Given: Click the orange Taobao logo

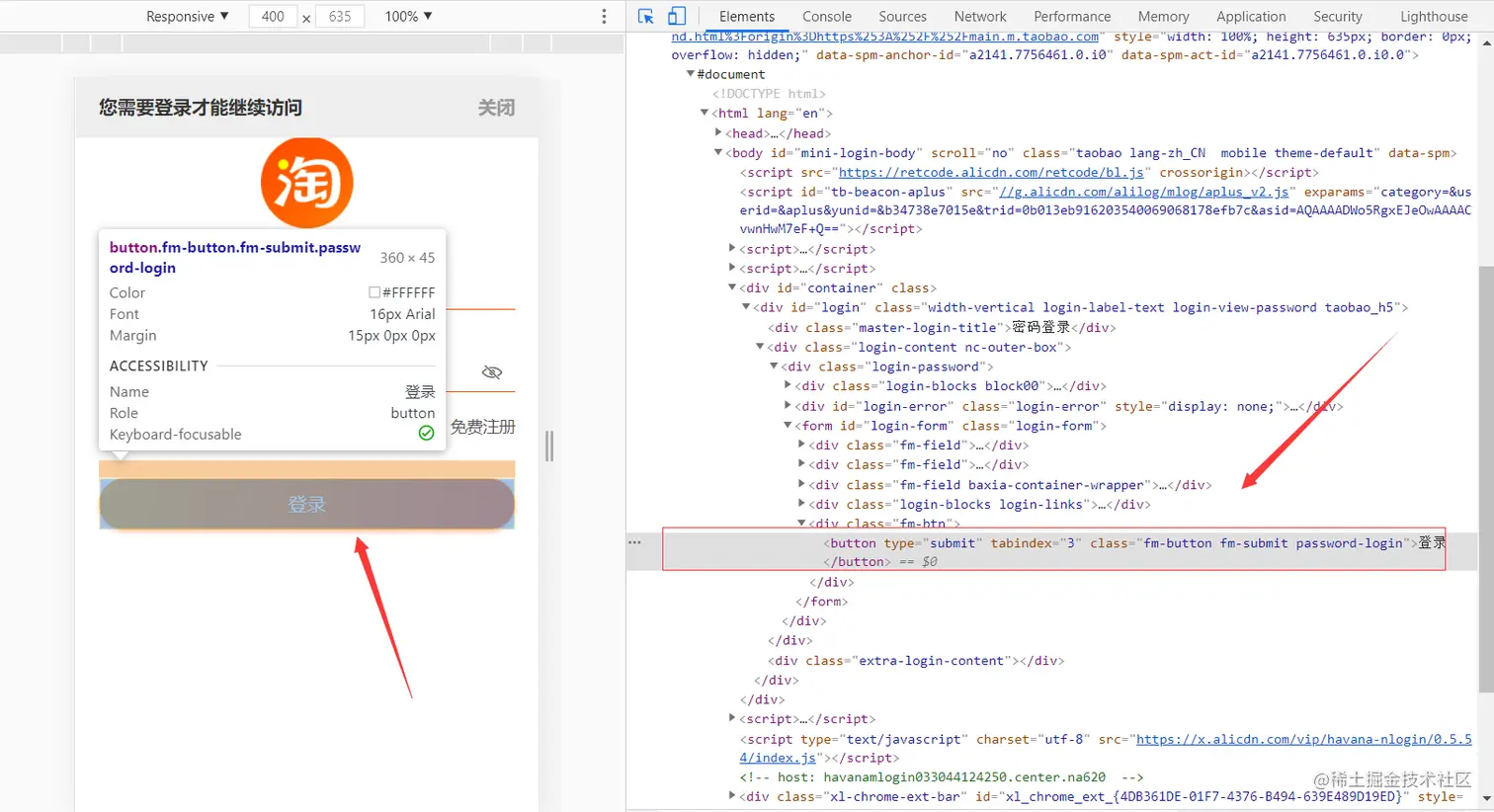Looking at the screenshot, I should click(306, 183).
